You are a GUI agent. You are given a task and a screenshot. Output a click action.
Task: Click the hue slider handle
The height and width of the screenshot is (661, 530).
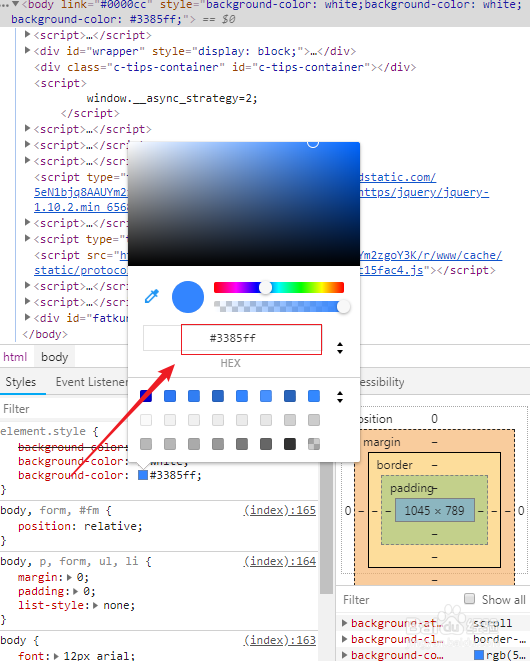click(265, 288)
